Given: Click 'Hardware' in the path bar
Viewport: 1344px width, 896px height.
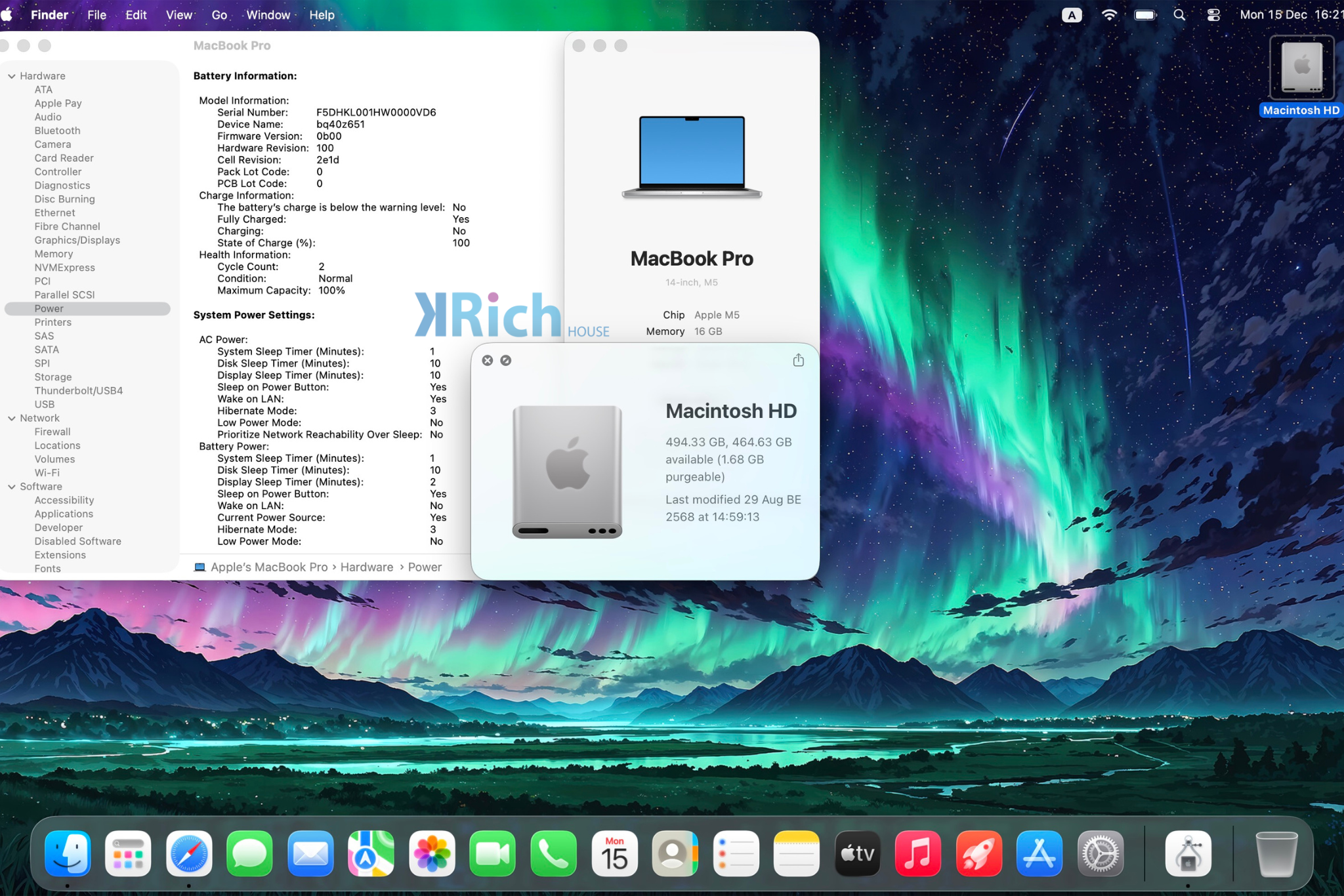Looking at the screenshot, I should point(367,567).
